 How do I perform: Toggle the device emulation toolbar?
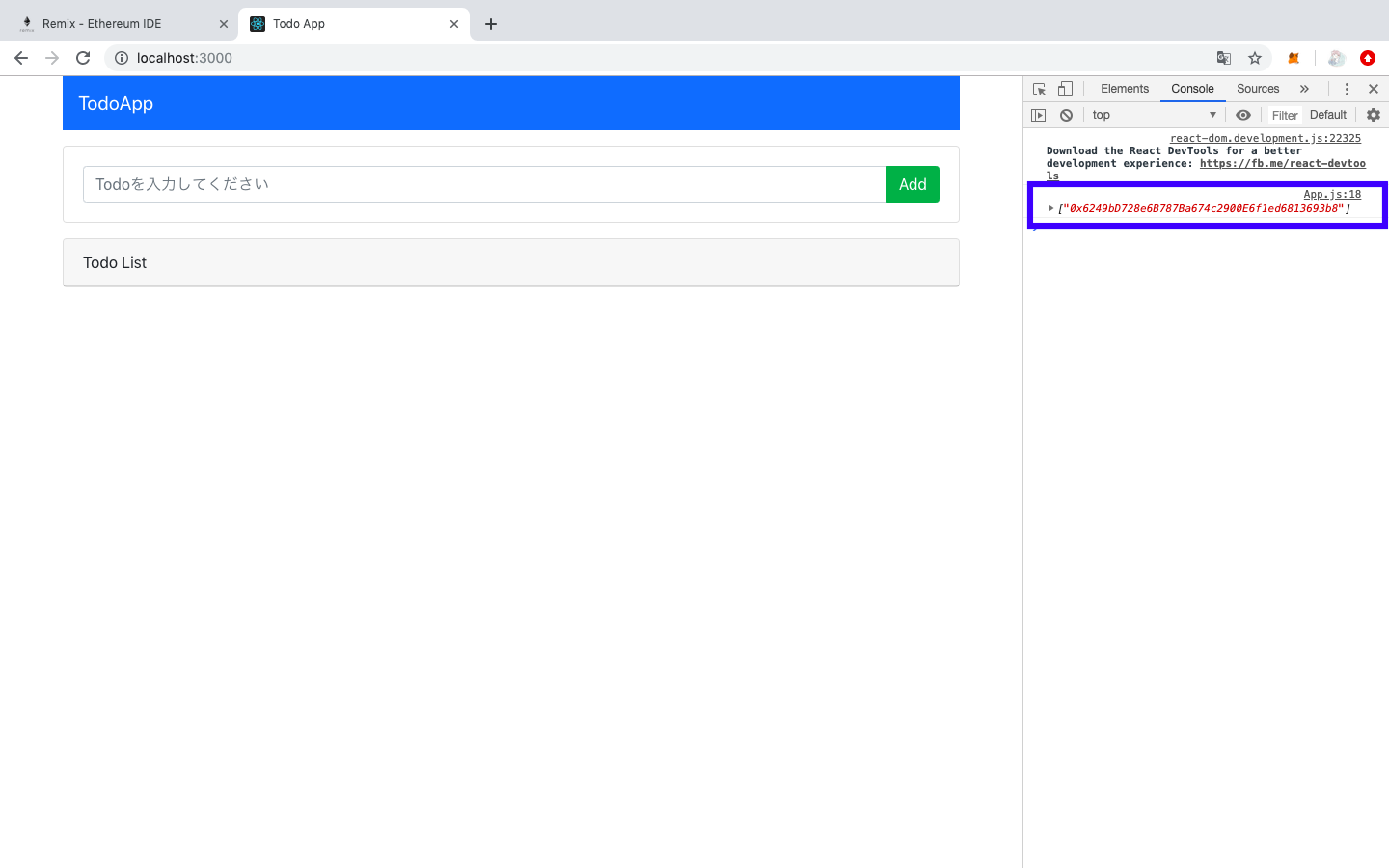[1065, 88]
